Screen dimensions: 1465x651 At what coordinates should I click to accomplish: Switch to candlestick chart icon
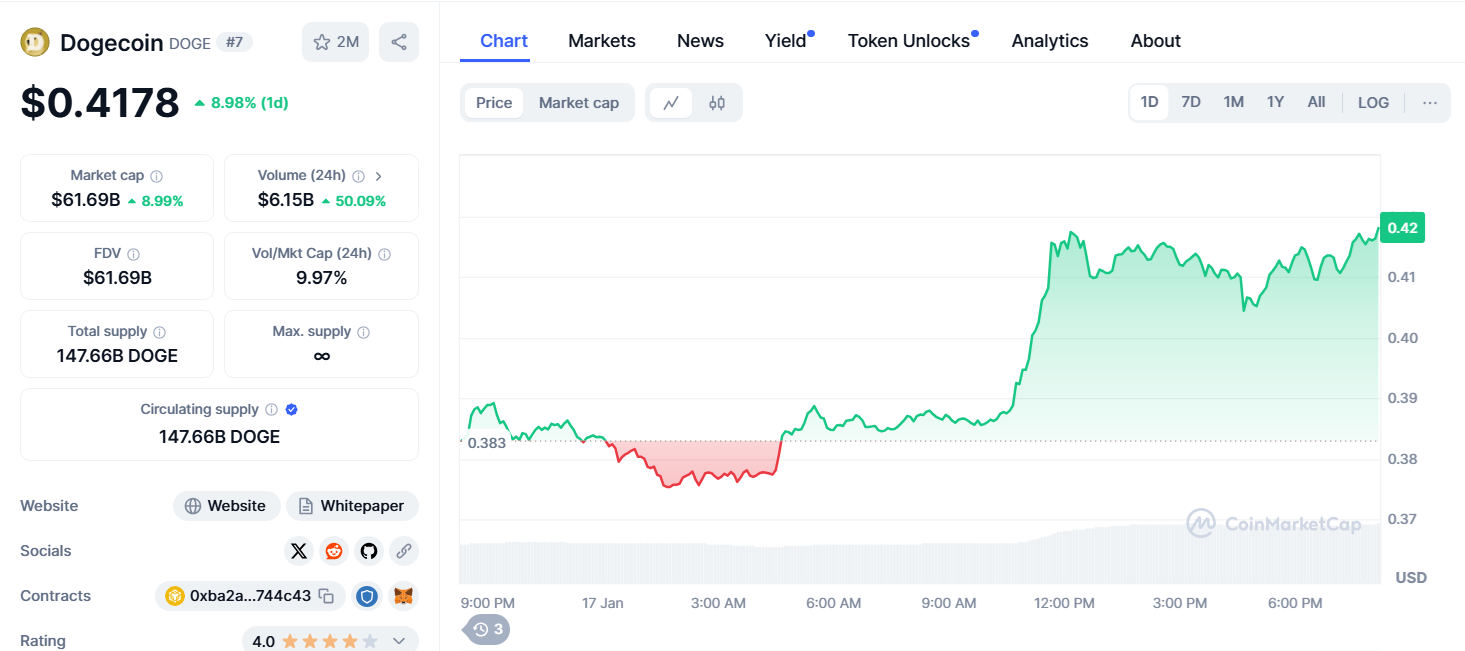717,103
